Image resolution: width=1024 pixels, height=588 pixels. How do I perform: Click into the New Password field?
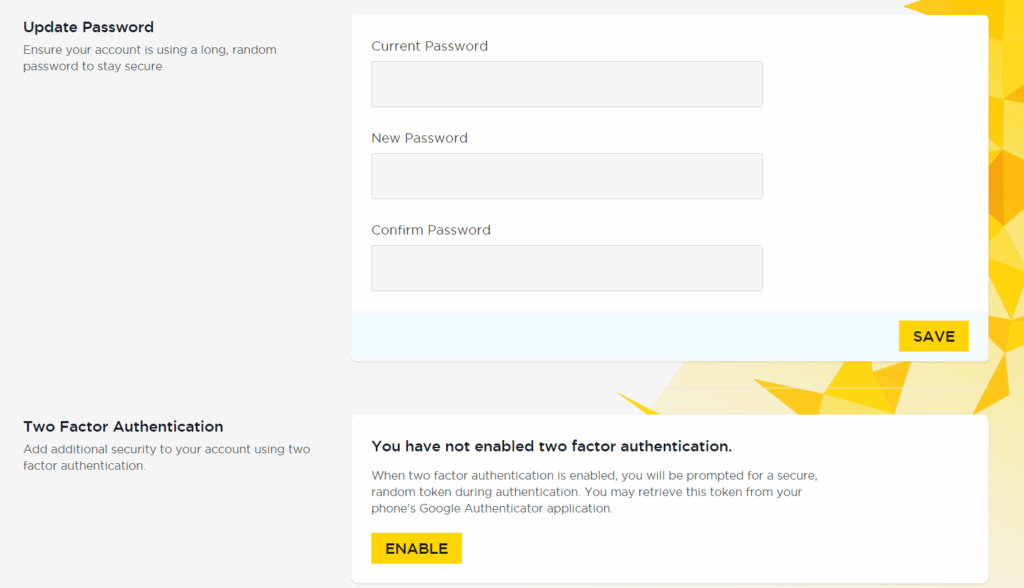tap(567, 176)
